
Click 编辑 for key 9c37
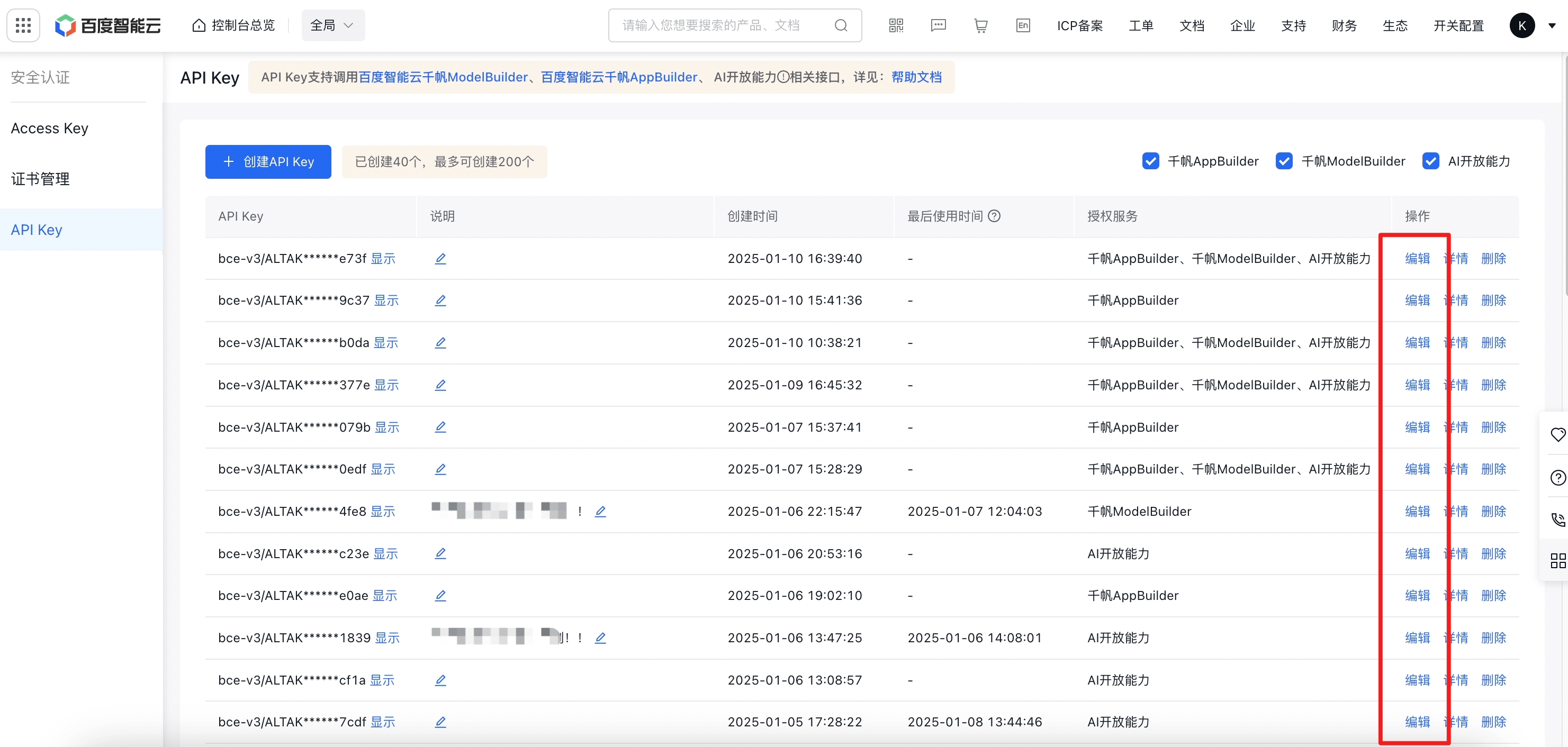pyautogui.click(x=1417, y=300)
